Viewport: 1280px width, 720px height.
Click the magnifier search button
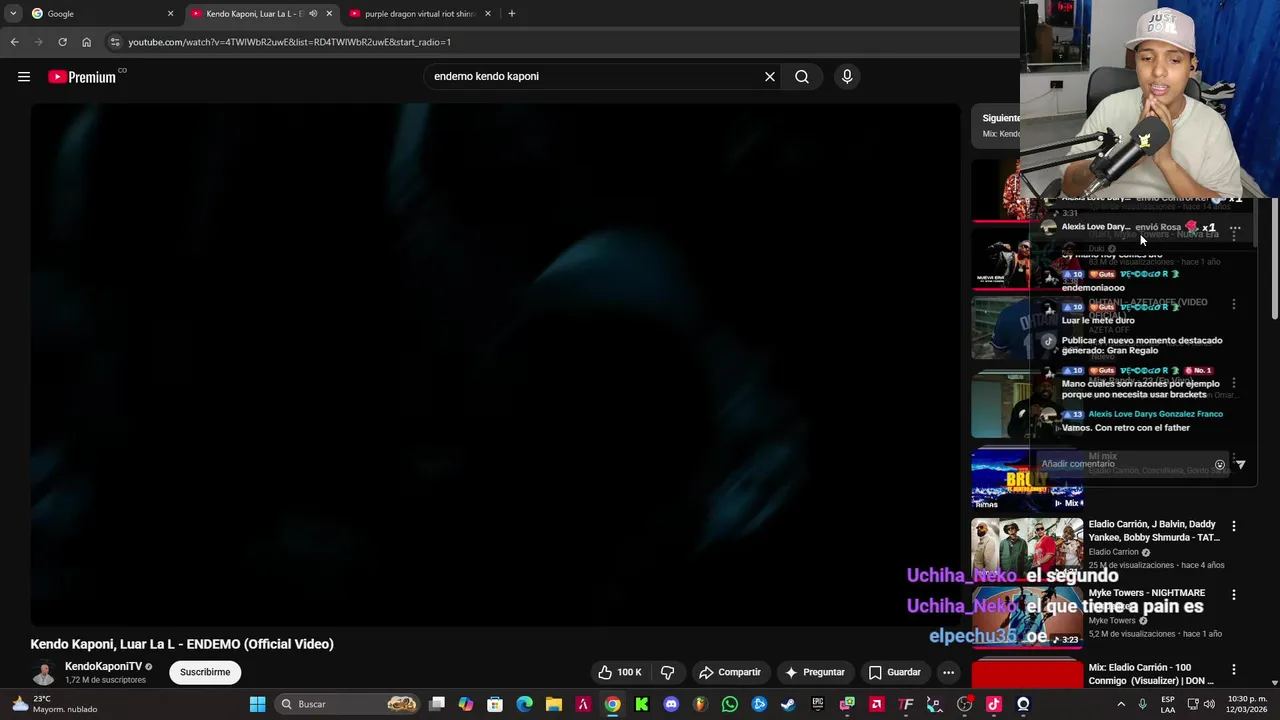point(802,77)
